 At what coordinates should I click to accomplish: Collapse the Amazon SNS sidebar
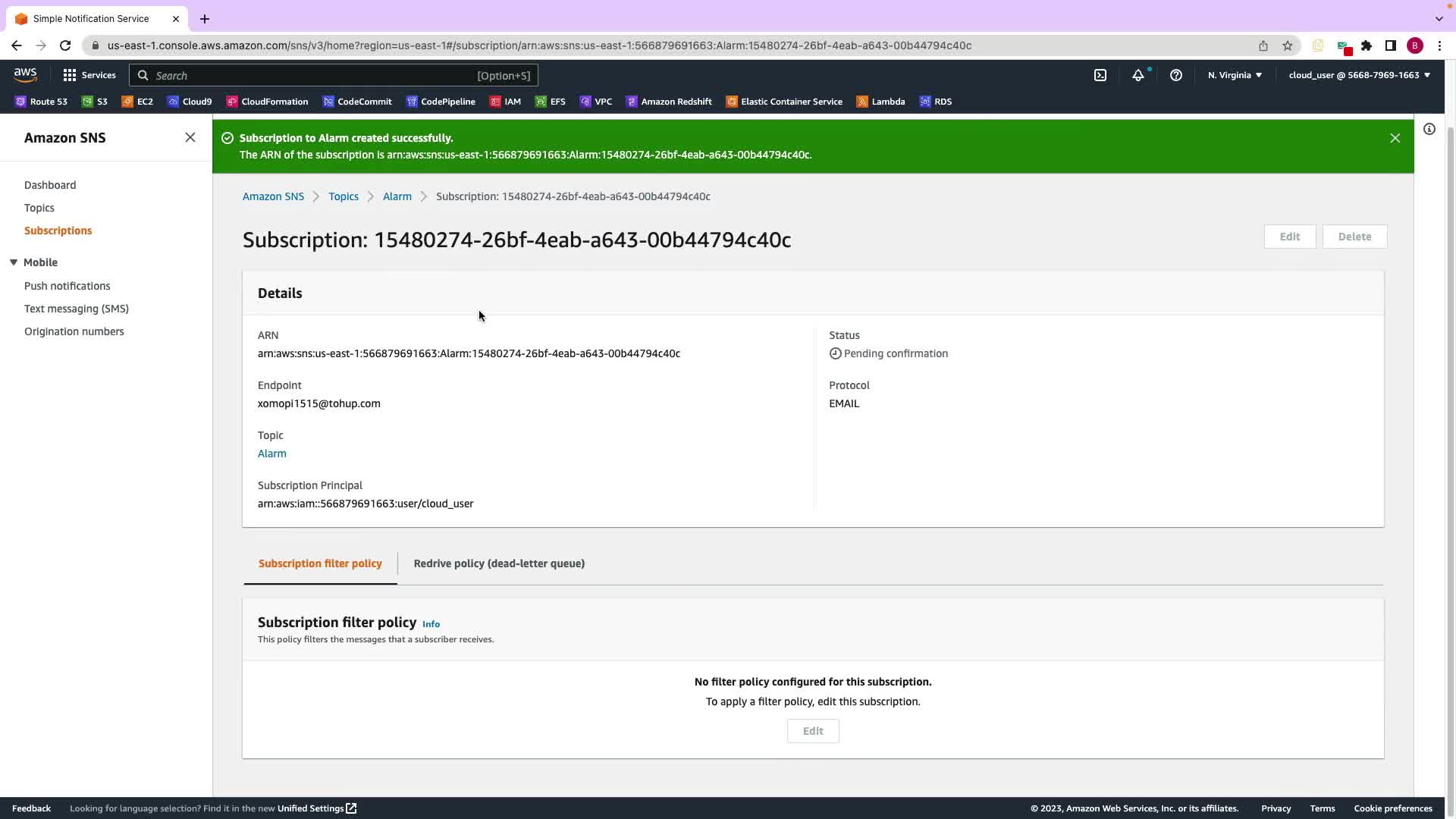pos(190,137)
